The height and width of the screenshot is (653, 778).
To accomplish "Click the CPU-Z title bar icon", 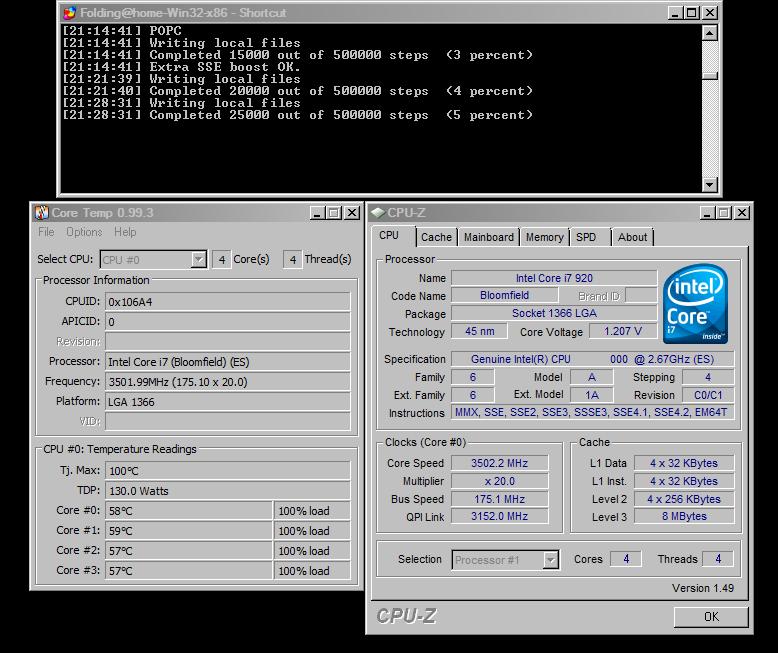I will pos(378,212).
